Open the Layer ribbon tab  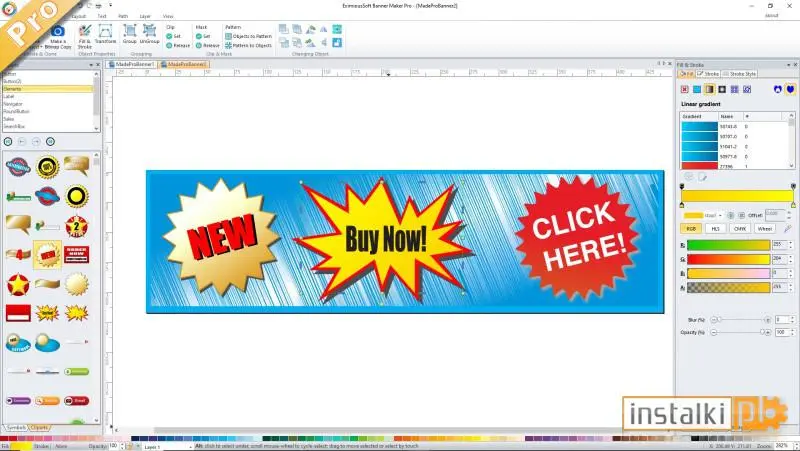[x=145, y=16]
